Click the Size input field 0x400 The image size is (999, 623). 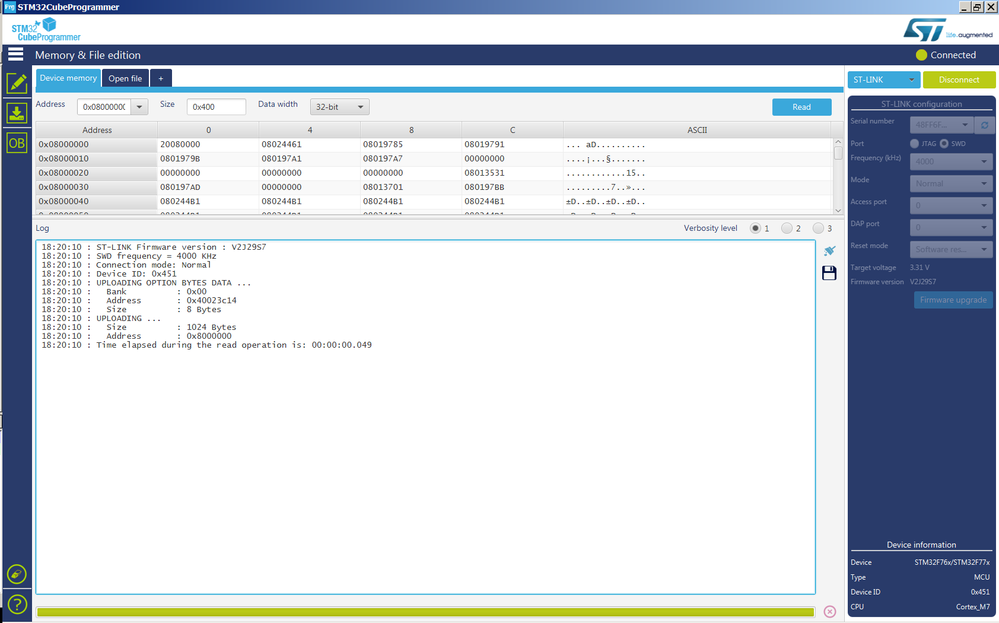(x=216, y=107)
